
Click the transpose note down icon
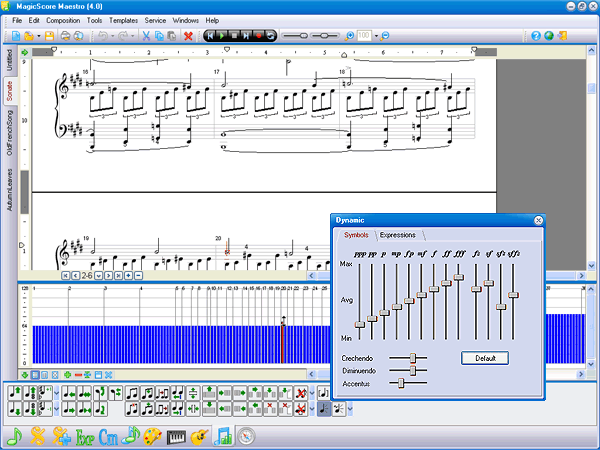coord(15,409)
